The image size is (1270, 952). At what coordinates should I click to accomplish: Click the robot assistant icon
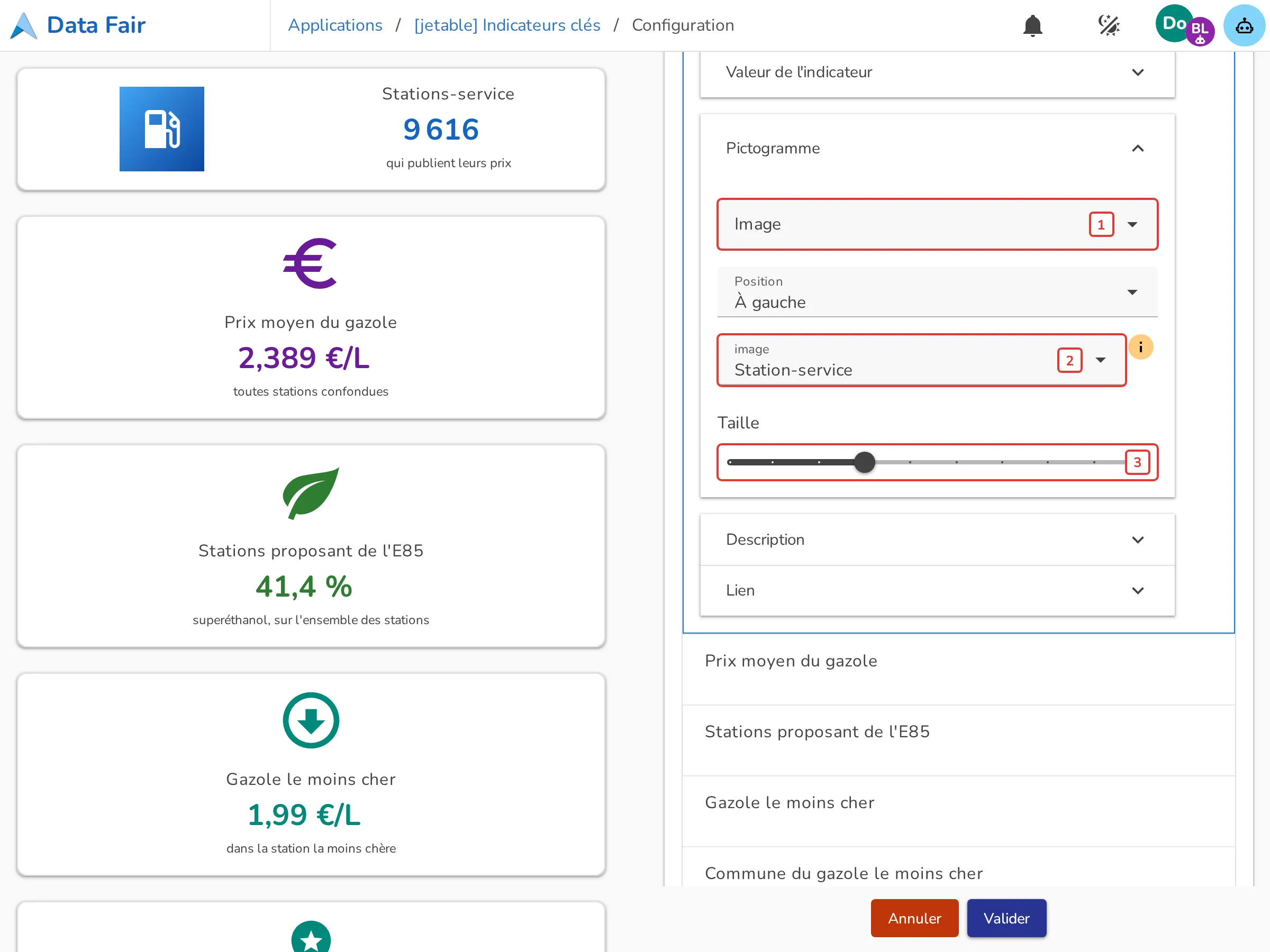point(1244,25)
